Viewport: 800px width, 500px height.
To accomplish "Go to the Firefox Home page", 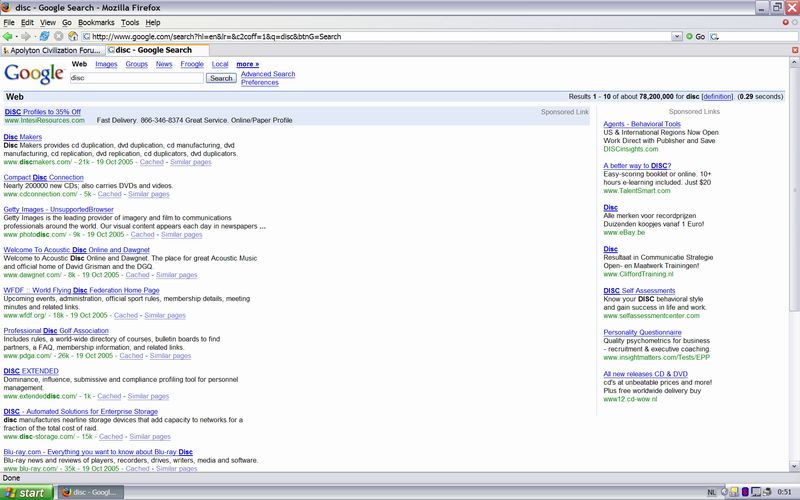I will [x=73, y=36].
